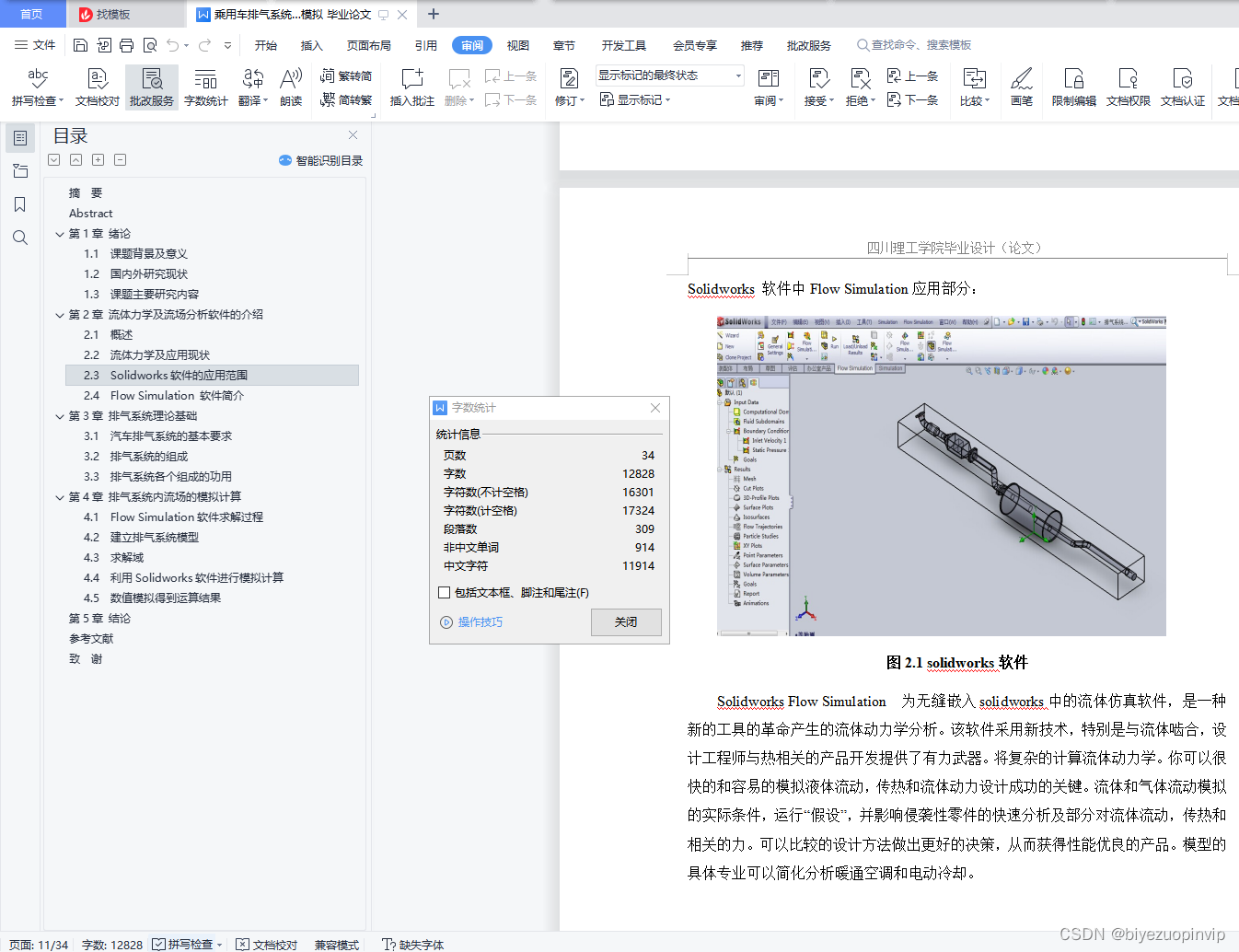Image resolution: width=1239 pixels, height=952 pixels.
Task: Open 文档认证 document certification
Action: point(1183,87)
